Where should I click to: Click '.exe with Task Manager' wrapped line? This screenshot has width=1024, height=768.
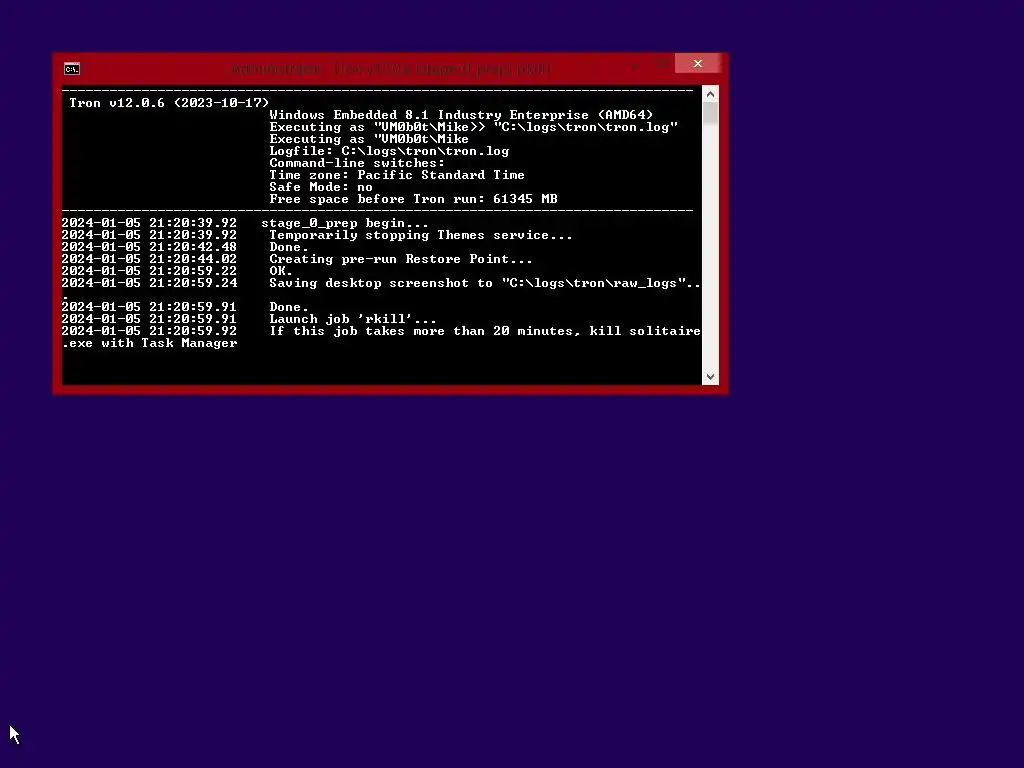point(150,344)
